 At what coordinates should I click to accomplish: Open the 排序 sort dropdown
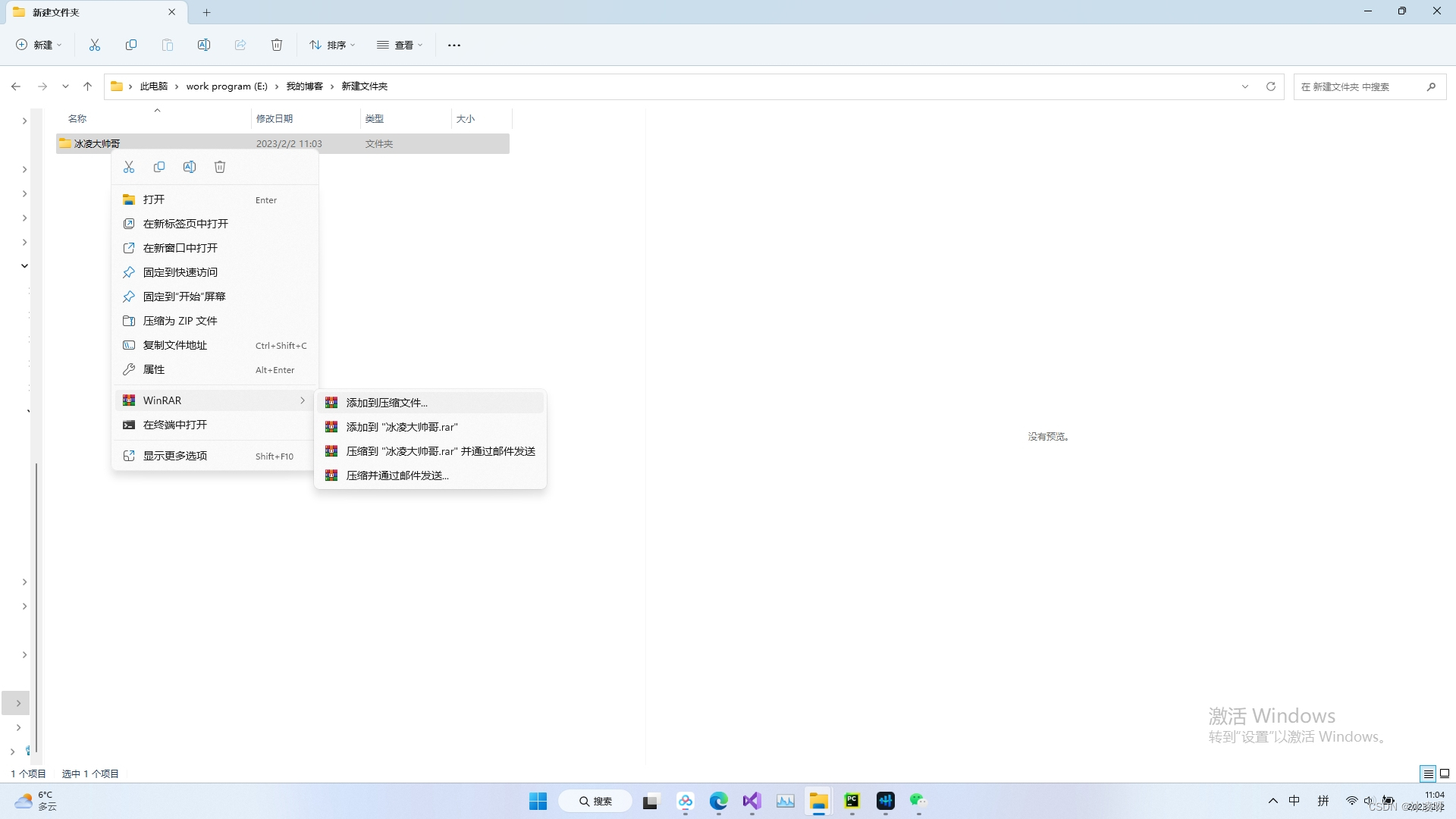[332, 45]
